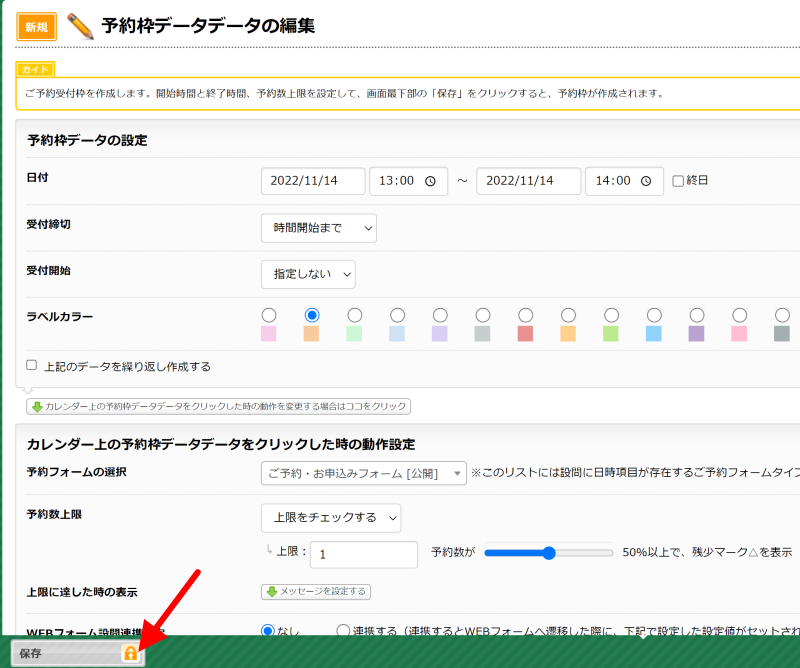Select the lavender label color radio
The width and height of the screenshot is (800, 668).
coord(440,315)
